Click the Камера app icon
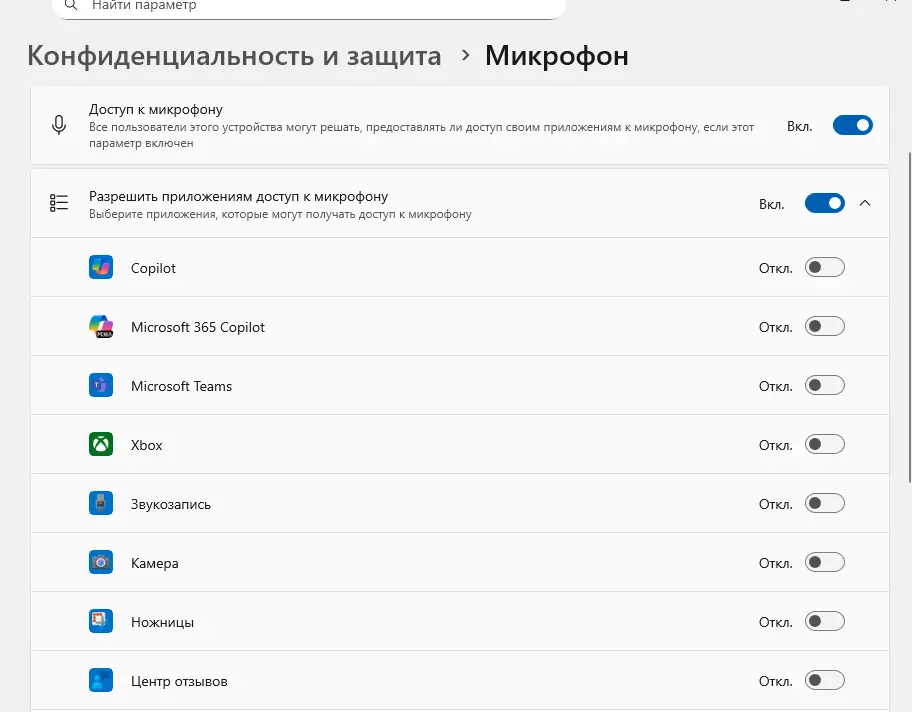The height and width of the screenshot is (712, 912). (101, 563)
